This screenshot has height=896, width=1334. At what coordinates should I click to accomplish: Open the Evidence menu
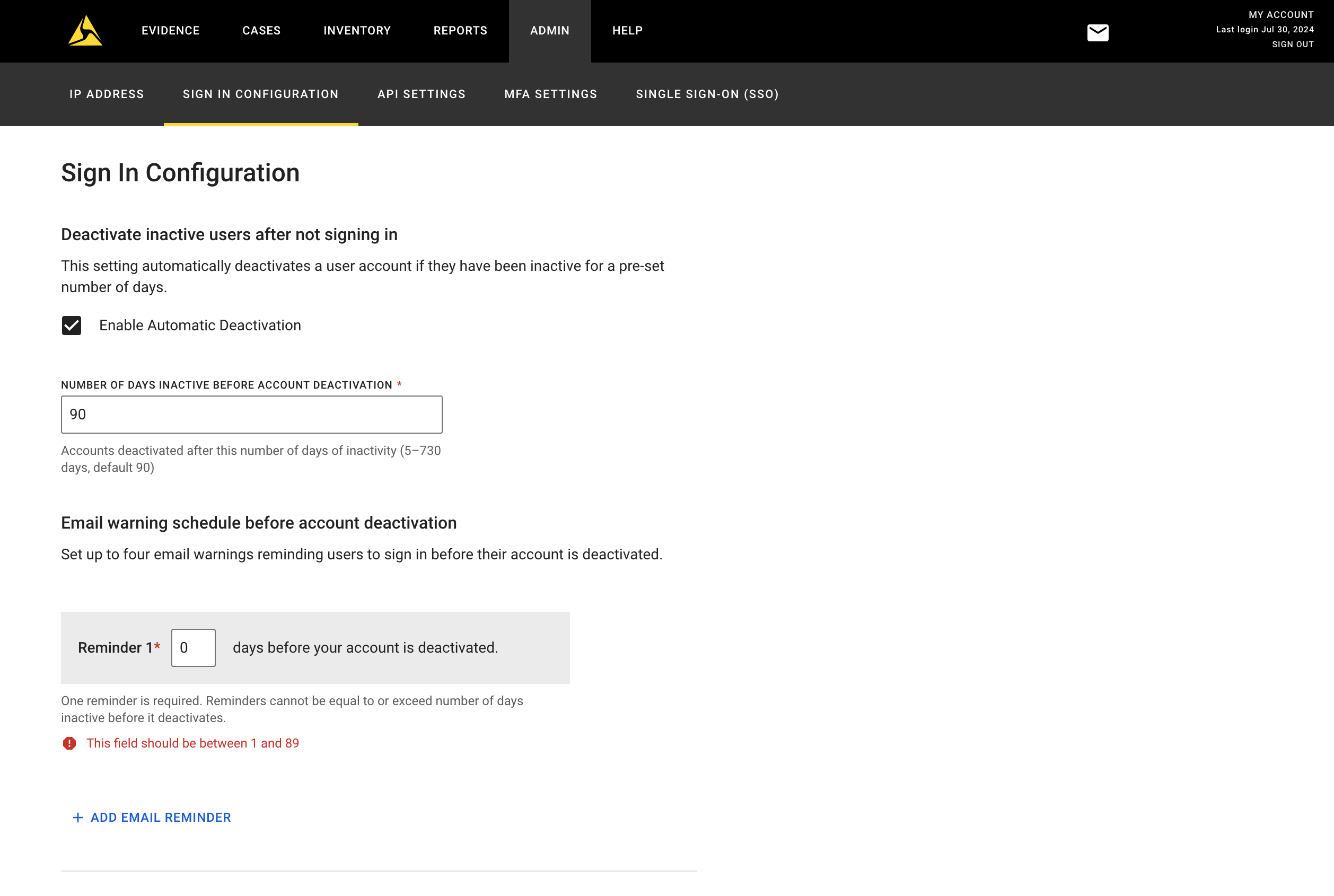tap(171, 31)
